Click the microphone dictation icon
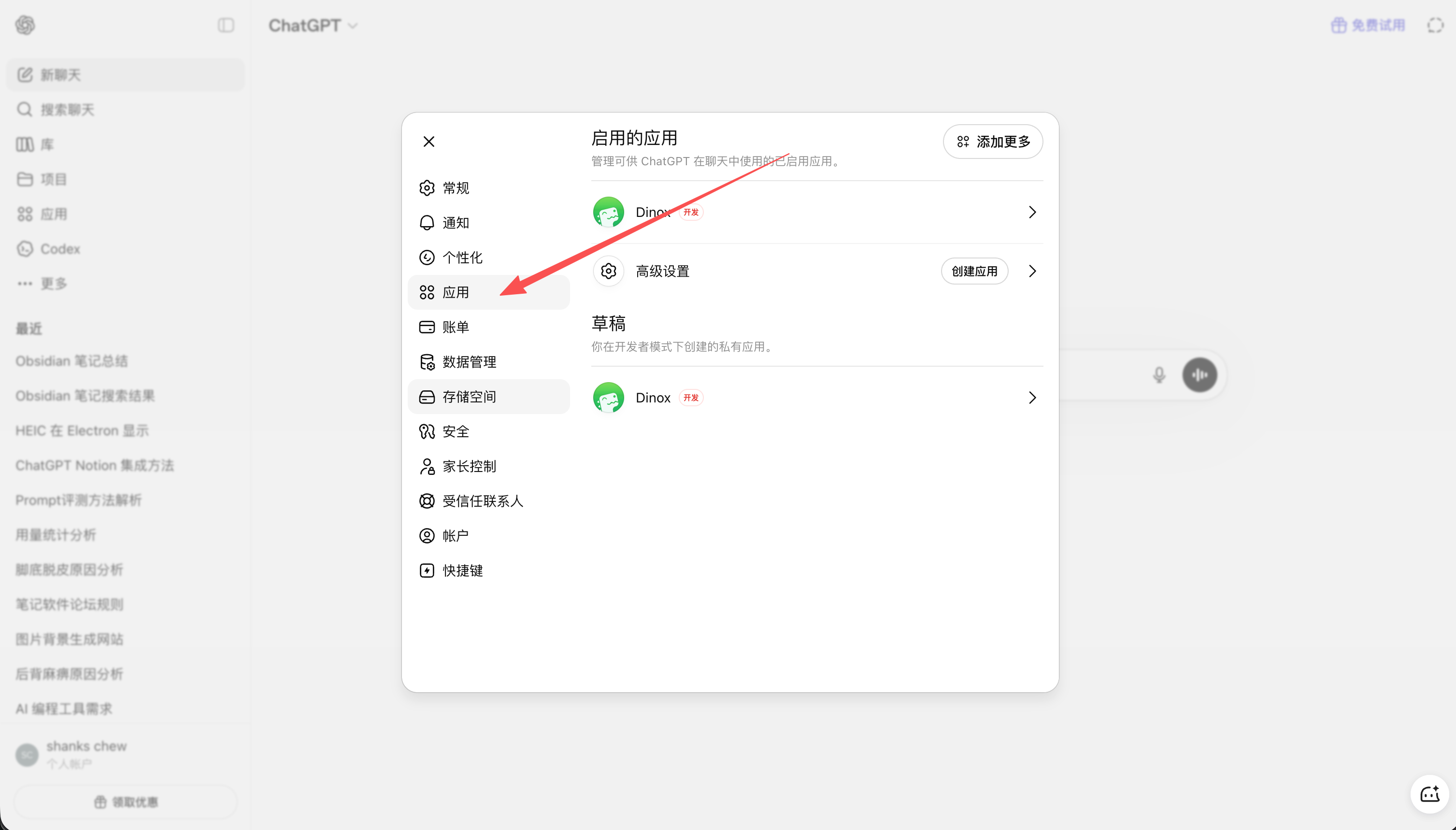The image size is (1456, 830). click(x=1158, y=374)
